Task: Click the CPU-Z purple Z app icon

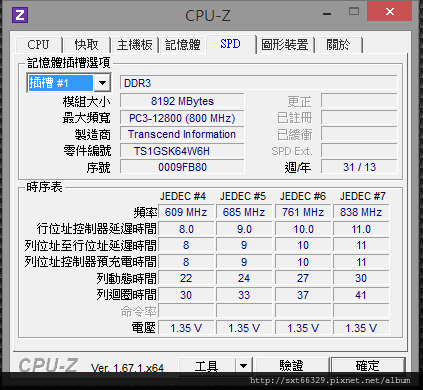Action: pyautogui.click(x=20, y=15)
